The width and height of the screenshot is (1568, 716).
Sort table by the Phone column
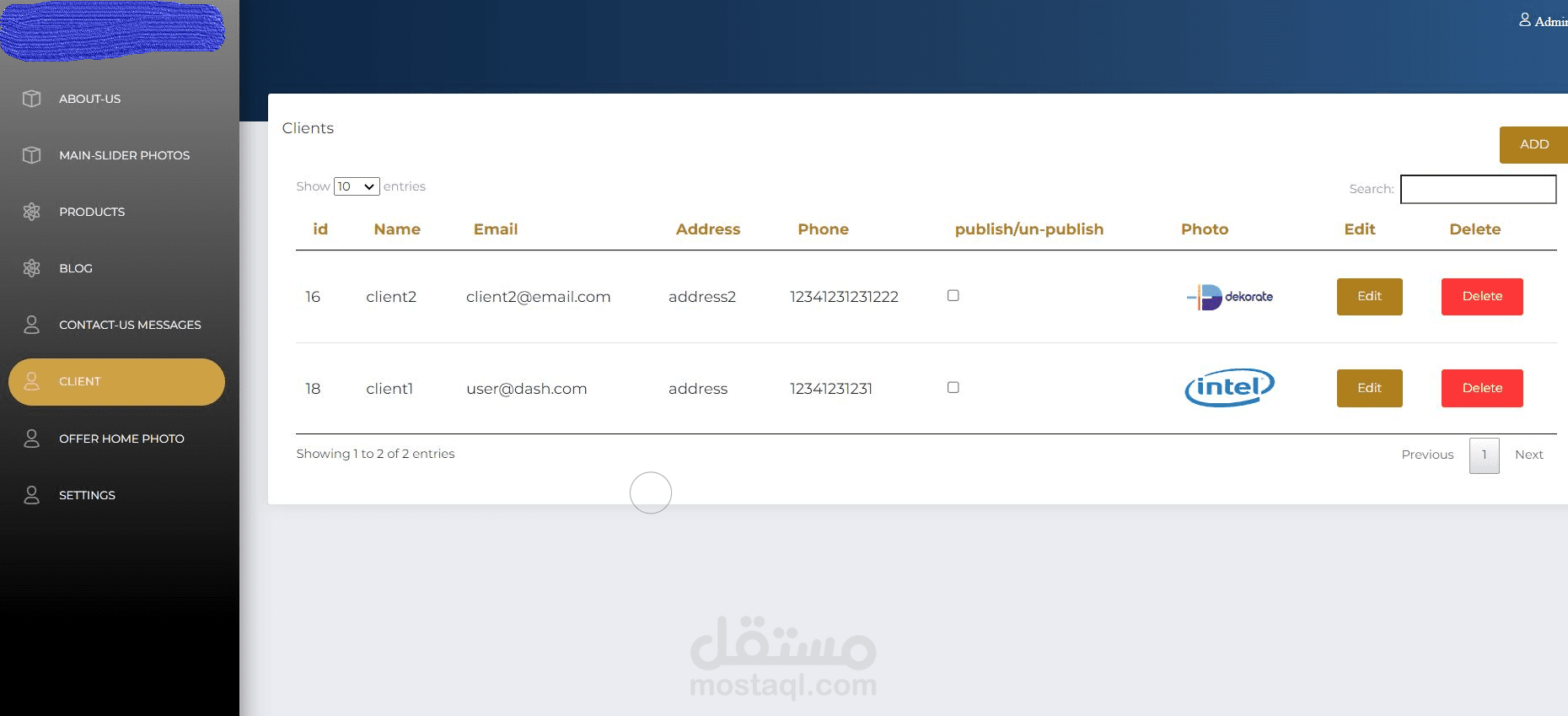[x=823, y=229]
